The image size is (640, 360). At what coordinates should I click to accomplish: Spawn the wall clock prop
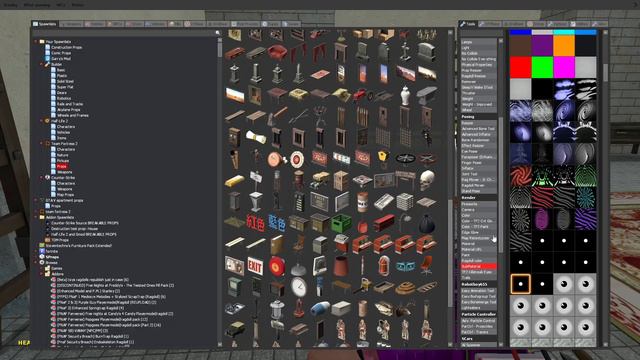coord(298,287)
